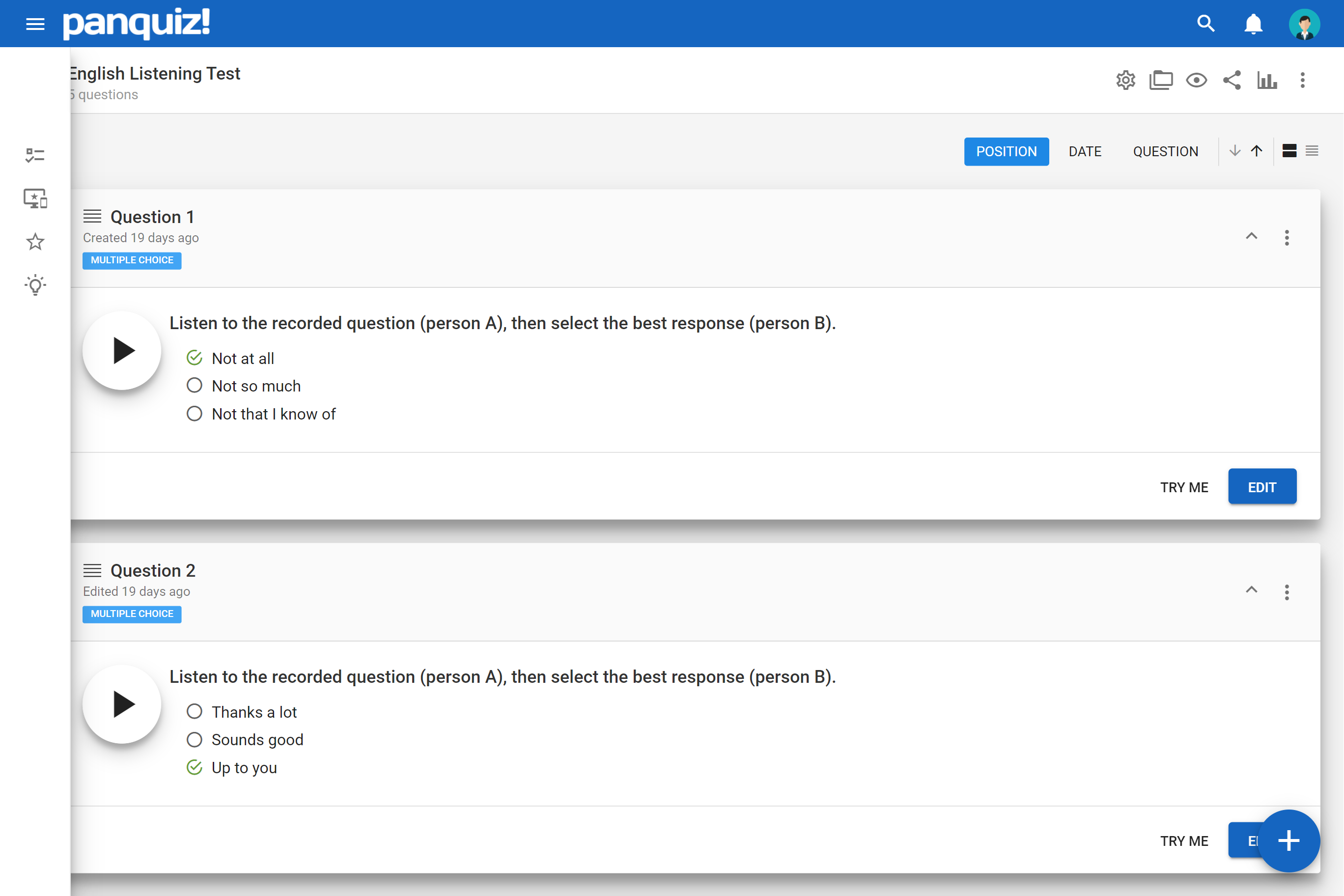Open the hamburger navigation menu
The height and width of the screenshot is (896, 1344).
(35, 24)
